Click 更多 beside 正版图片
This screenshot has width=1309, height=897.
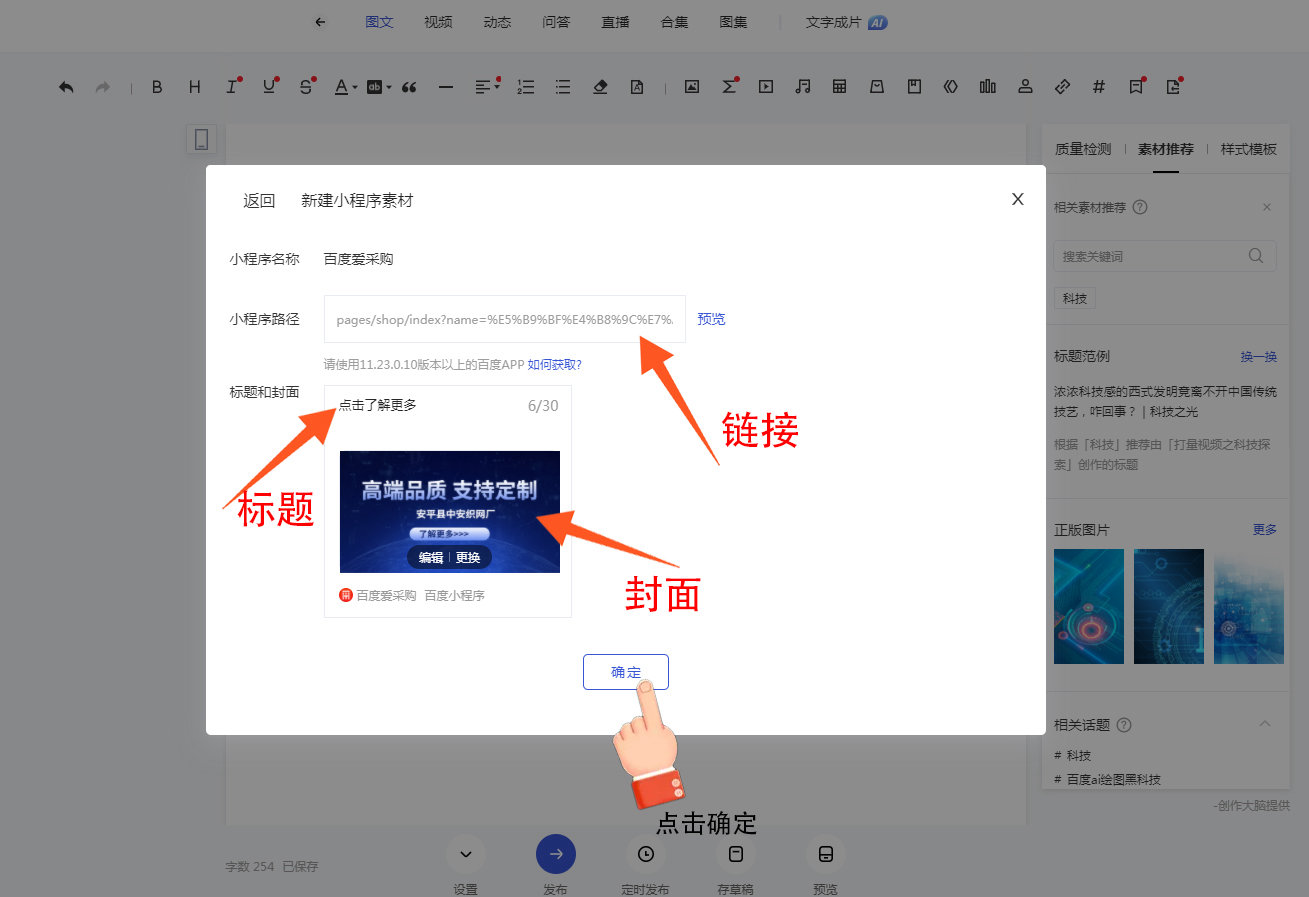(x=1265, y=530)
